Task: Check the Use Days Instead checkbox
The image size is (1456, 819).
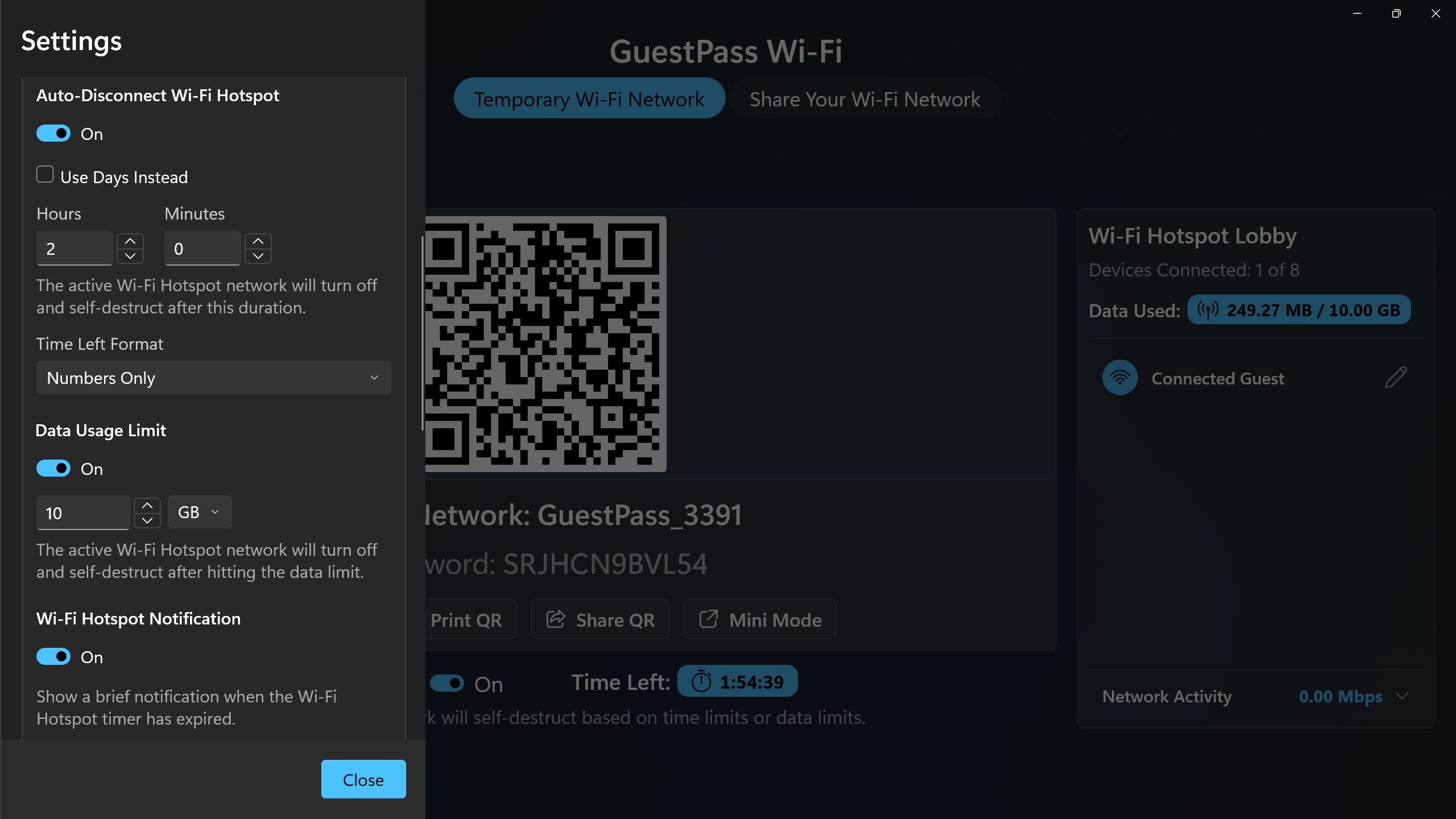Action: tap(45, 174)
